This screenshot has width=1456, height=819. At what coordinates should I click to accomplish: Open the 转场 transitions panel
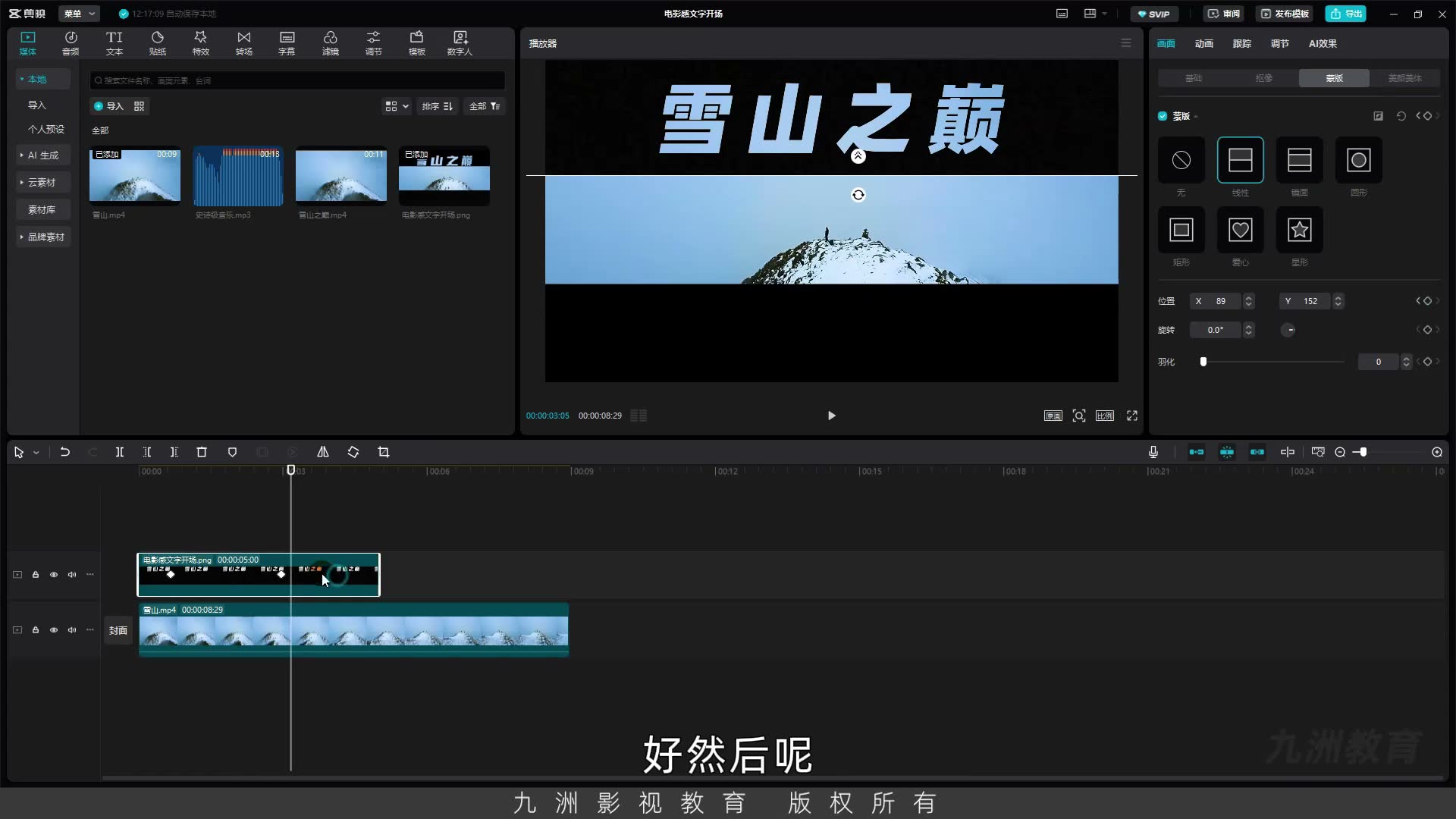tap(243, 43)
